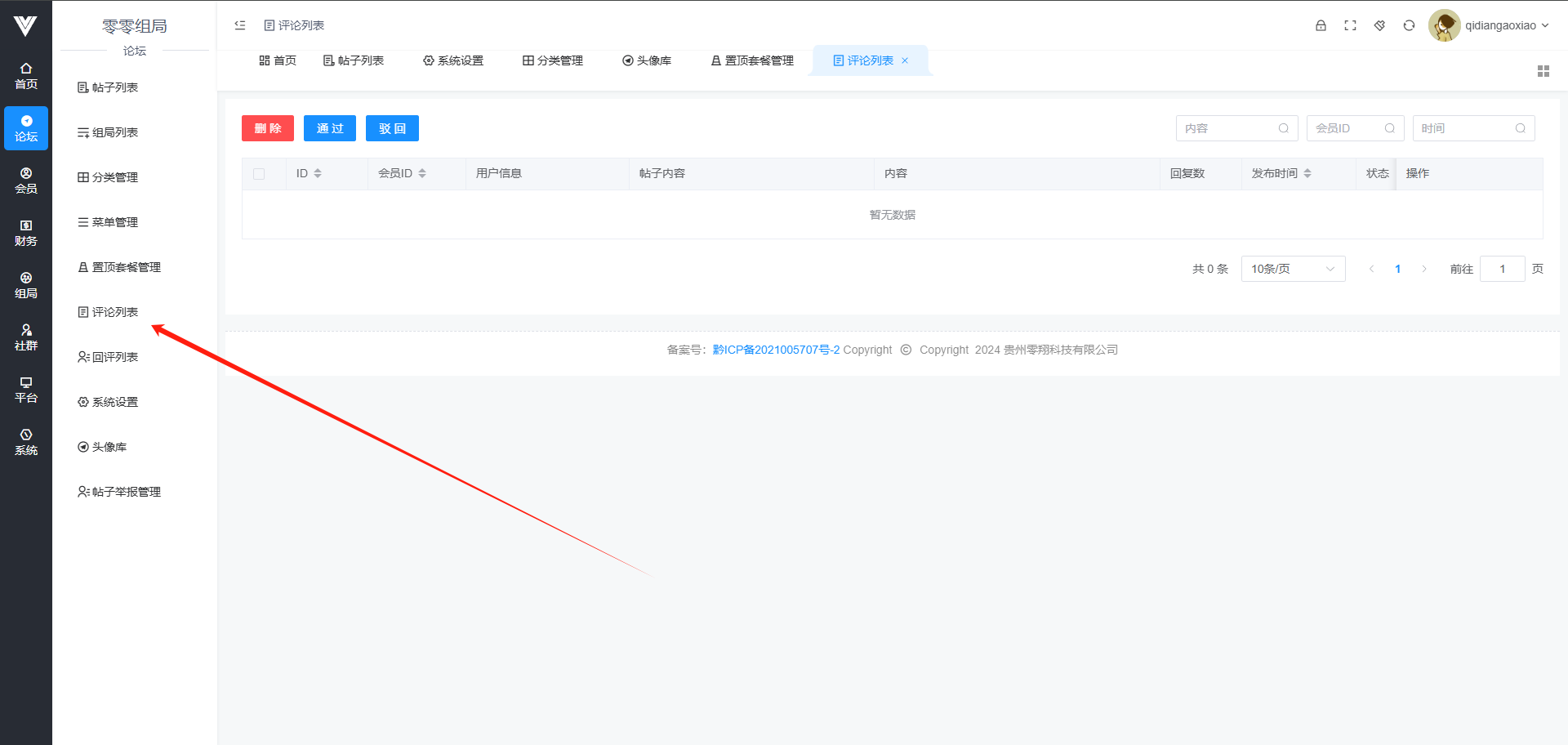Click the theme eraser icon in header
This screenshot has width=1568, height=745.
click(x=1379, y=25)
